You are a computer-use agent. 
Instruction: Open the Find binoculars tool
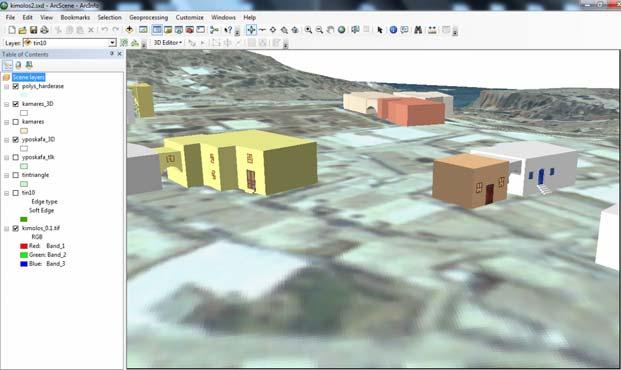click(x=418, y=30)
